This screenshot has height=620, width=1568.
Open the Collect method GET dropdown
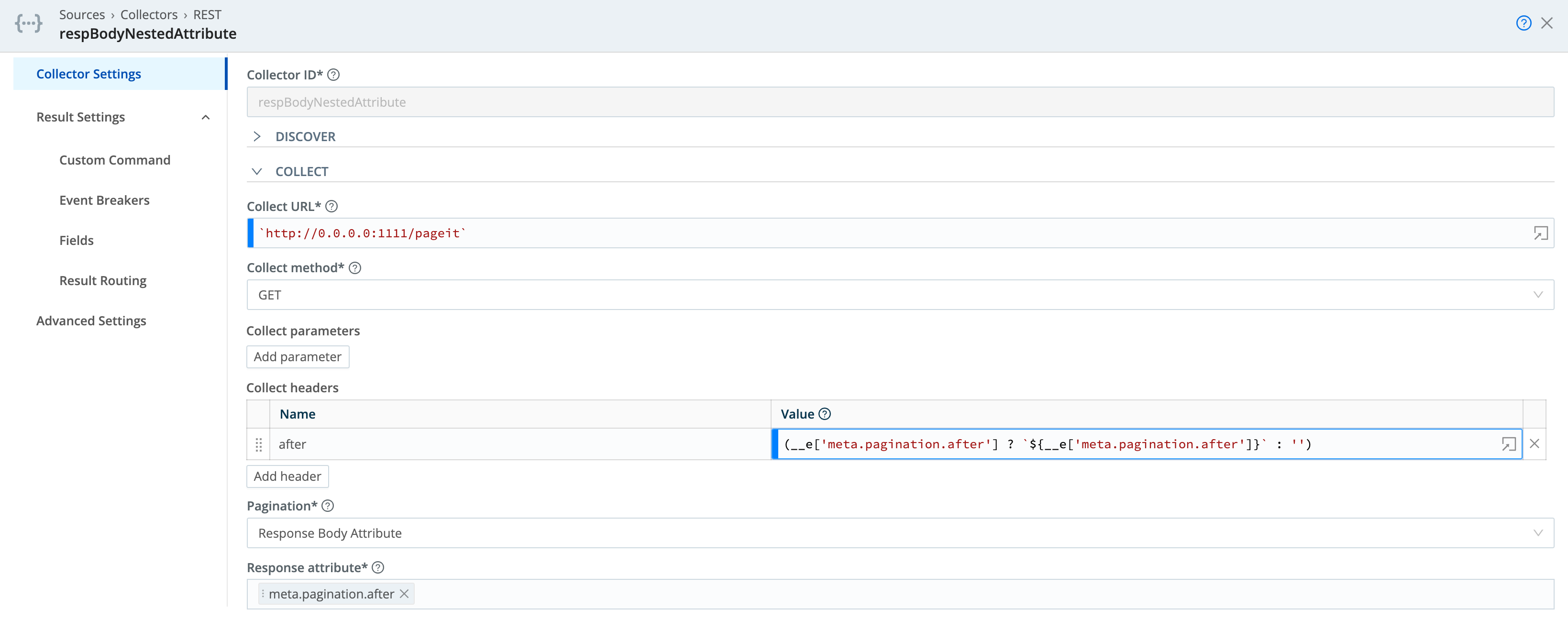(900, 295)
